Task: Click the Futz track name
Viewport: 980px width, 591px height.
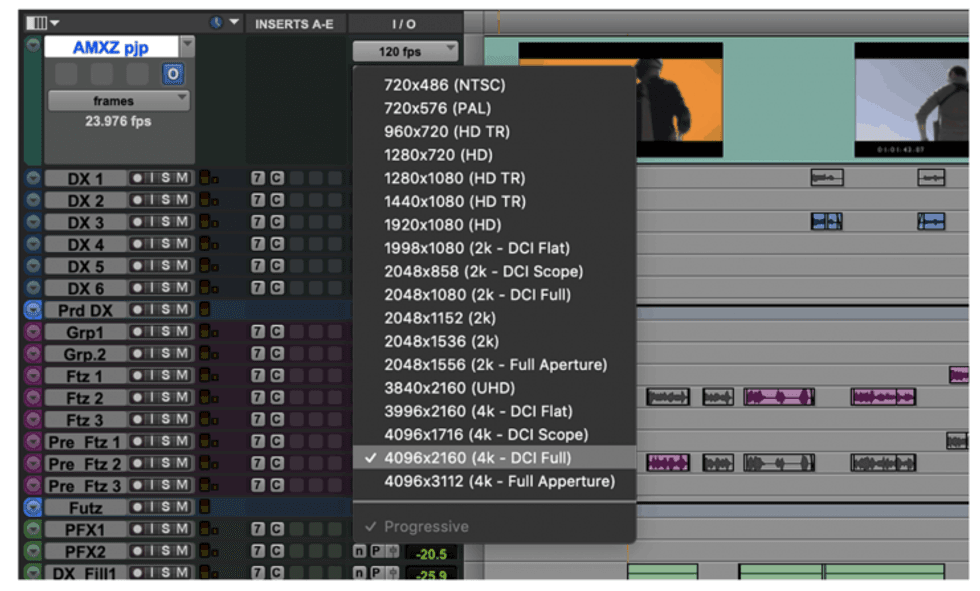Action: click(86, 507)
